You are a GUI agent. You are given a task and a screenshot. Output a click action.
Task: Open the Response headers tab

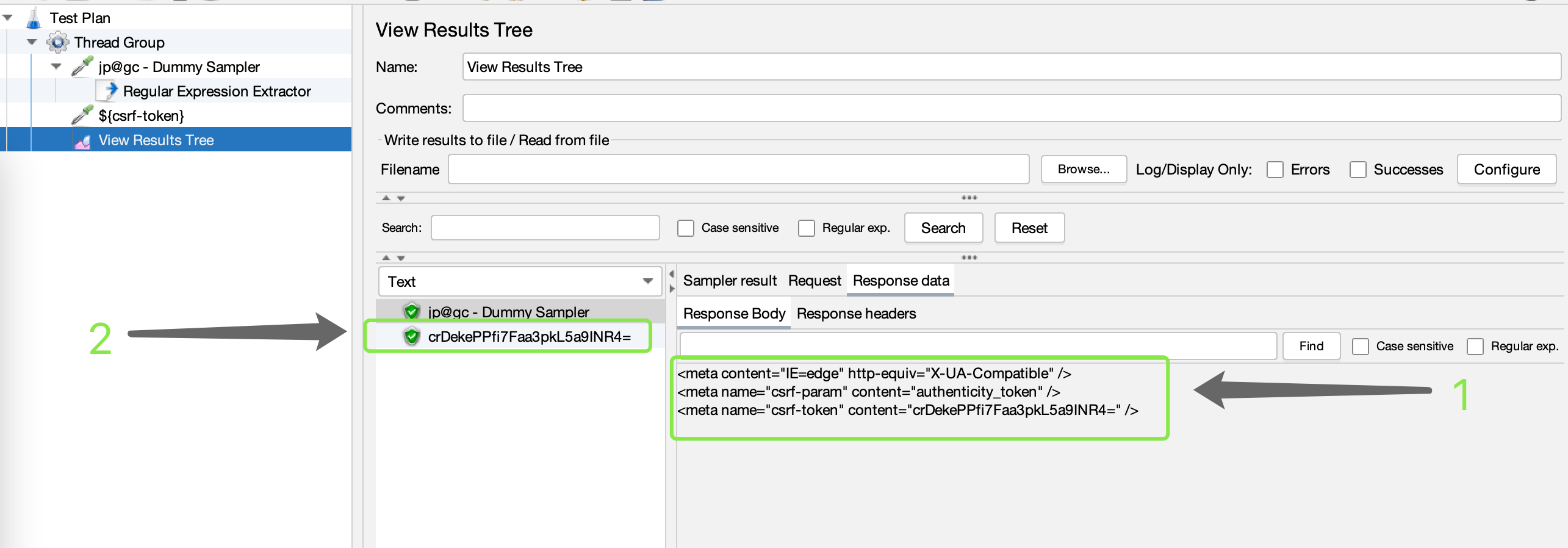click(x=856, y=314)
